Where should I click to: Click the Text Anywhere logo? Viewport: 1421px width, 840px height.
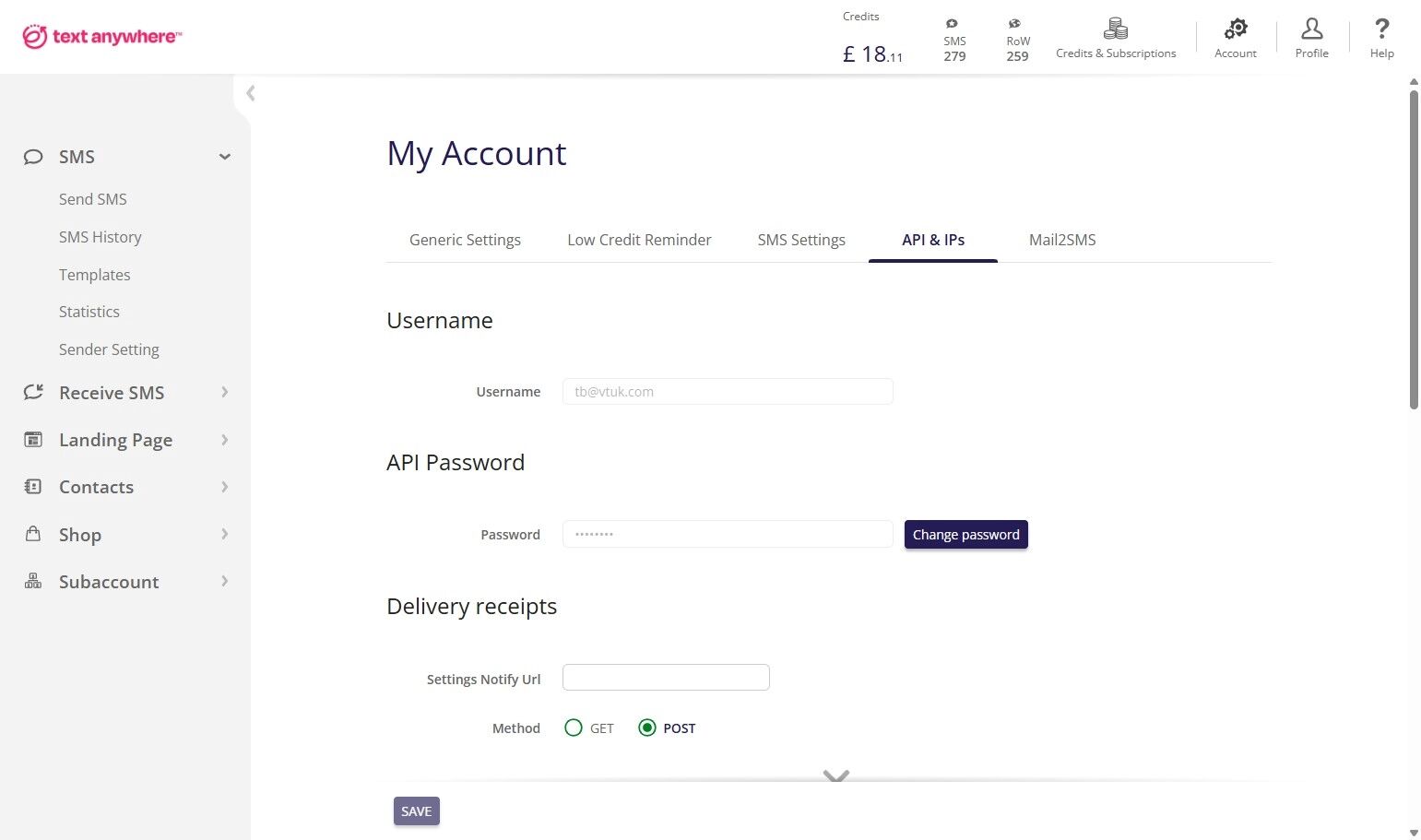(102, 37)
